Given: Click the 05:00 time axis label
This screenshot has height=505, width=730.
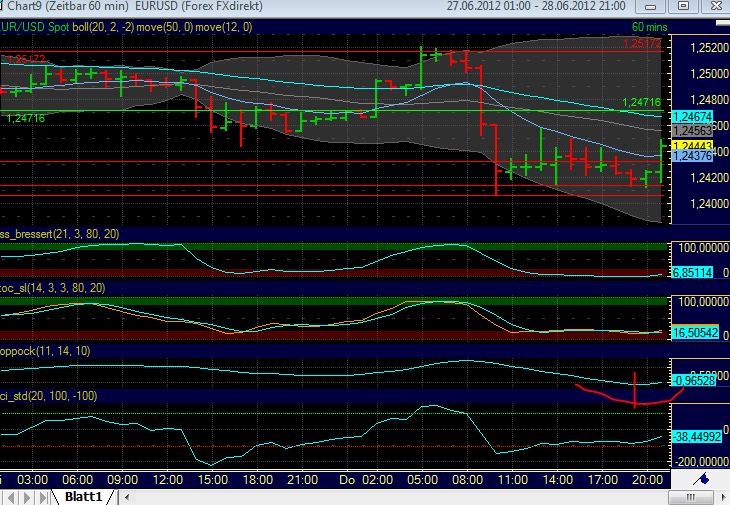Looking at the screenshot, I should [422, 480].
